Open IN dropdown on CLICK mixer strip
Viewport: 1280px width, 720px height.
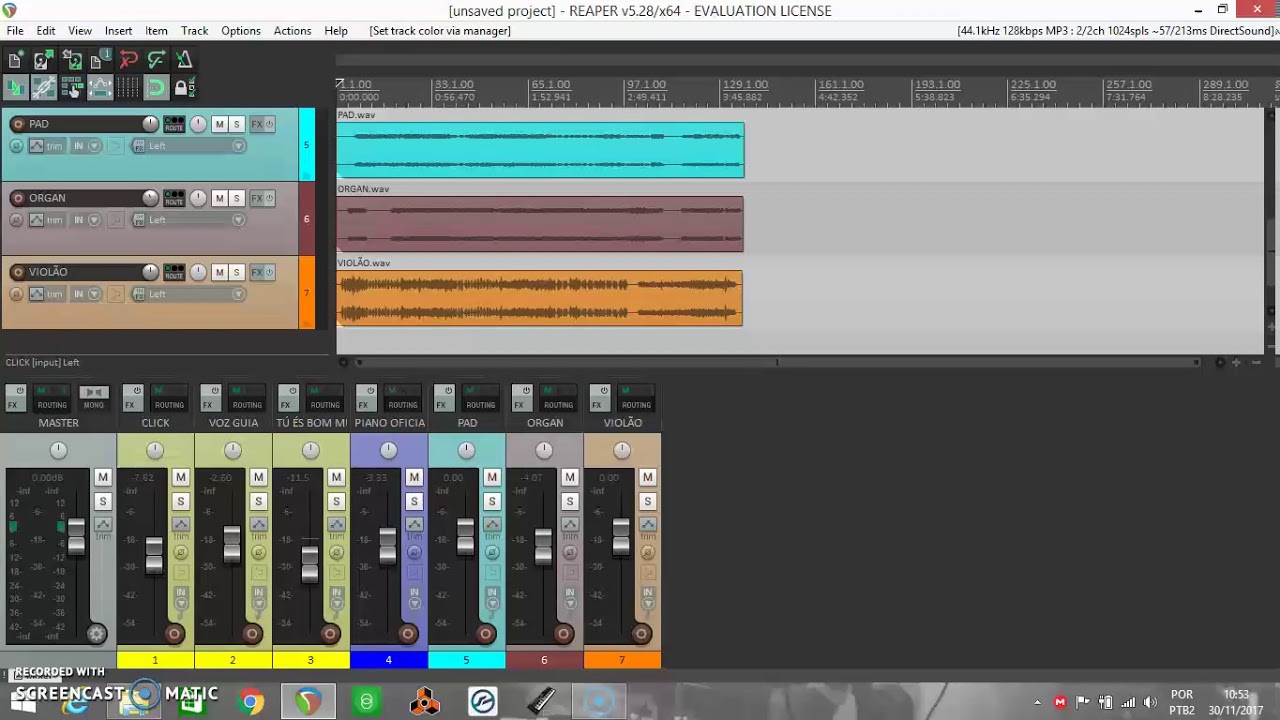[x=180, y=598]
